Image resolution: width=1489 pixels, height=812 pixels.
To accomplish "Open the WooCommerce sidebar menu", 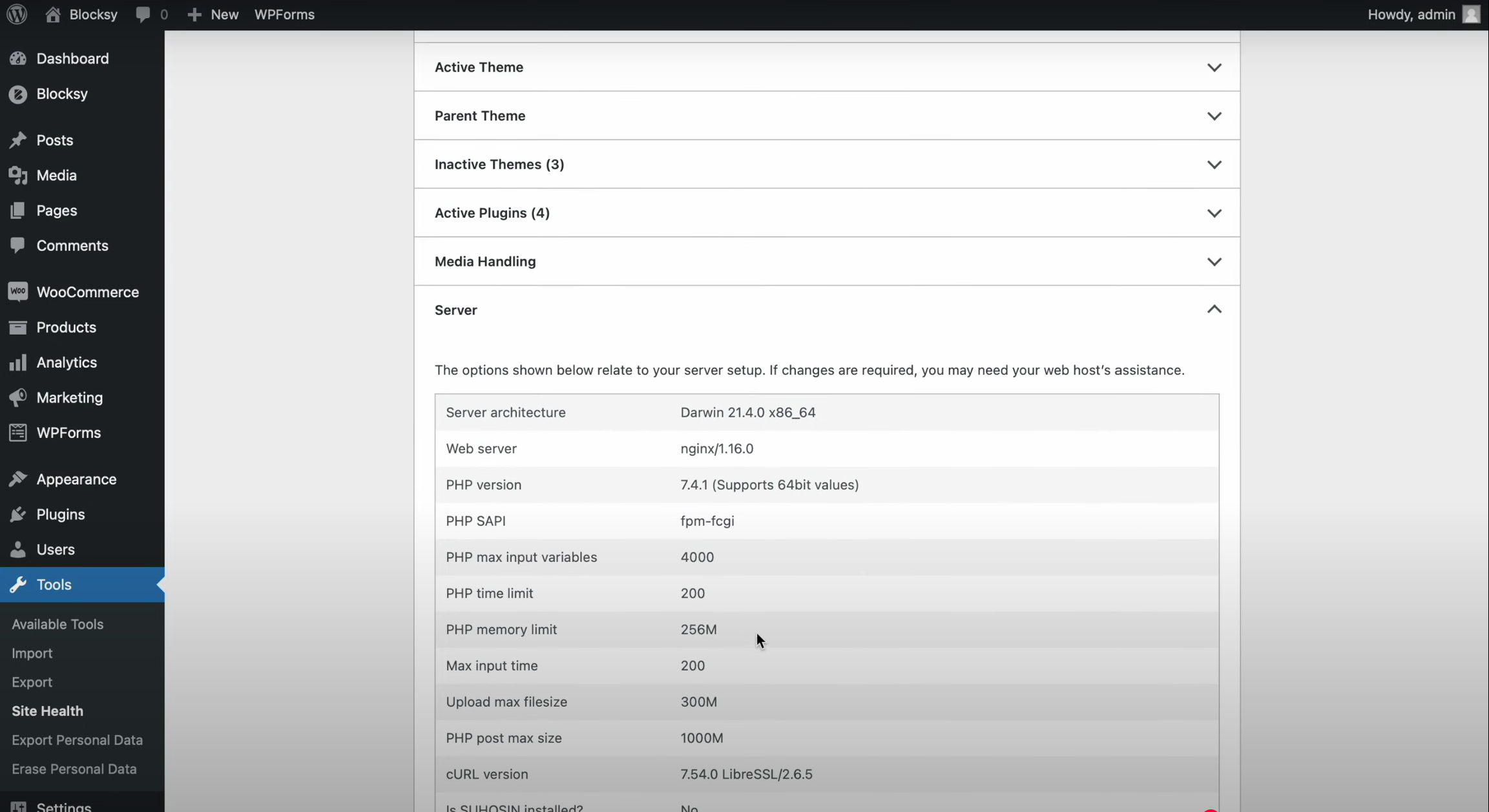I will click(73, 291).
